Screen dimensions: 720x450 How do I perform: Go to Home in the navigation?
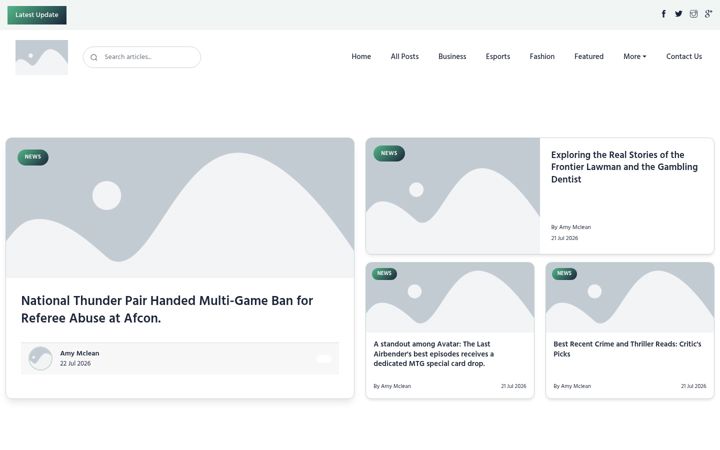click(x=361, y=56)
